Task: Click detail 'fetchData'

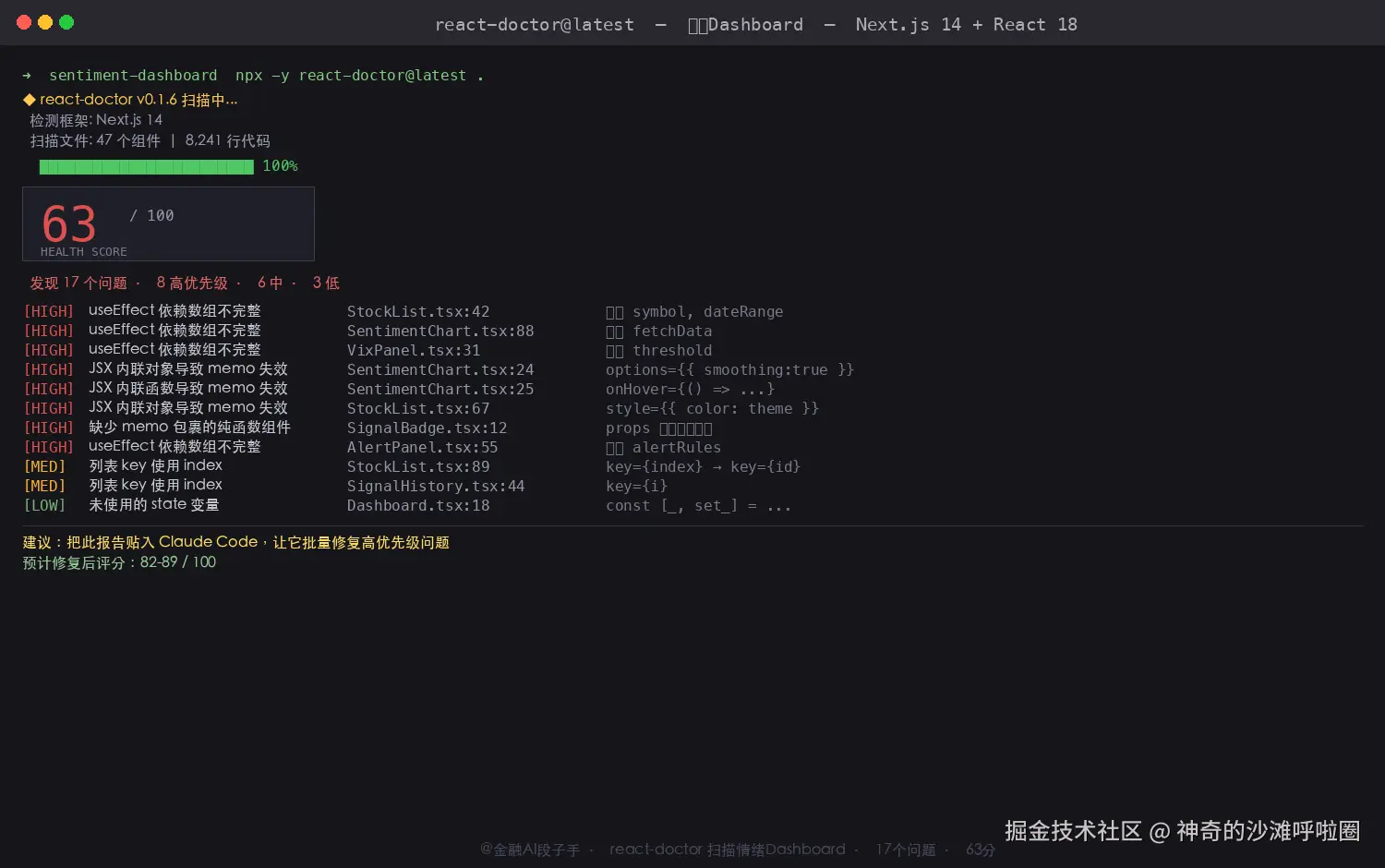Action: [672, 332]
